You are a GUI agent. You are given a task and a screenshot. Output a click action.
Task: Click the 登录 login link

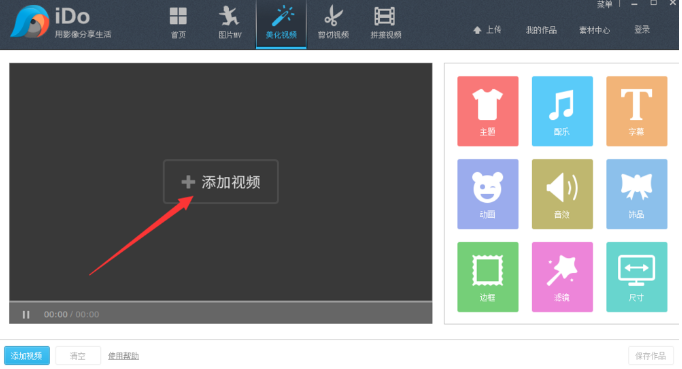642,30
